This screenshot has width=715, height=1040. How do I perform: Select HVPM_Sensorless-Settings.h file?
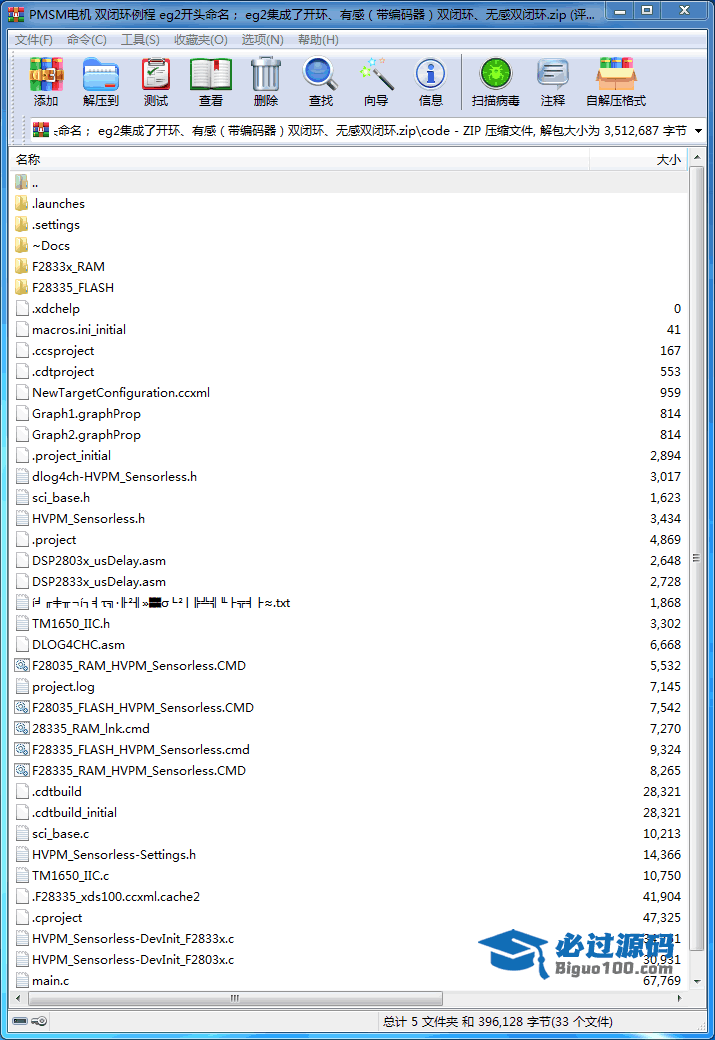pos(114,854)
